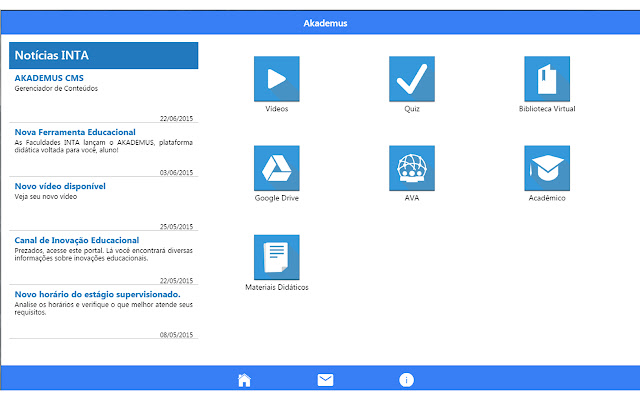Click description starting Analise os horários

[x=104, y=309]
